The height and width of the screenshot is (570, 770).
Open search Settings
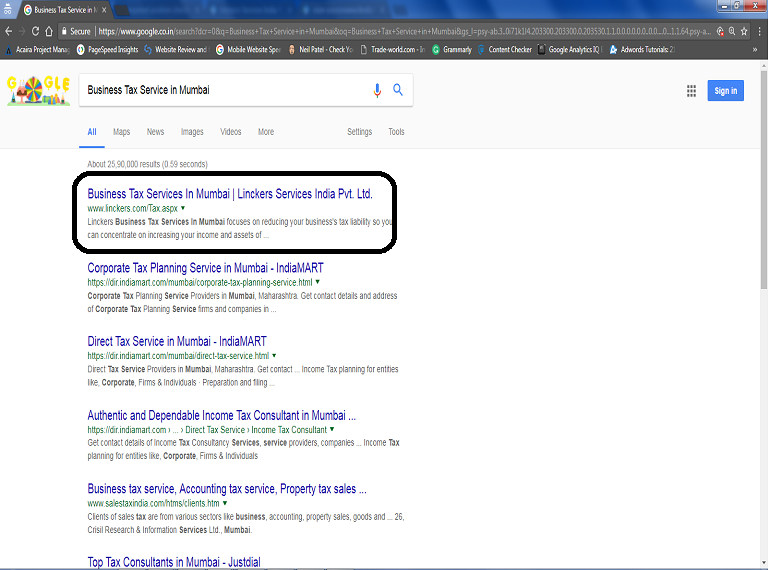pyautogui.click(x=359, y=132)
